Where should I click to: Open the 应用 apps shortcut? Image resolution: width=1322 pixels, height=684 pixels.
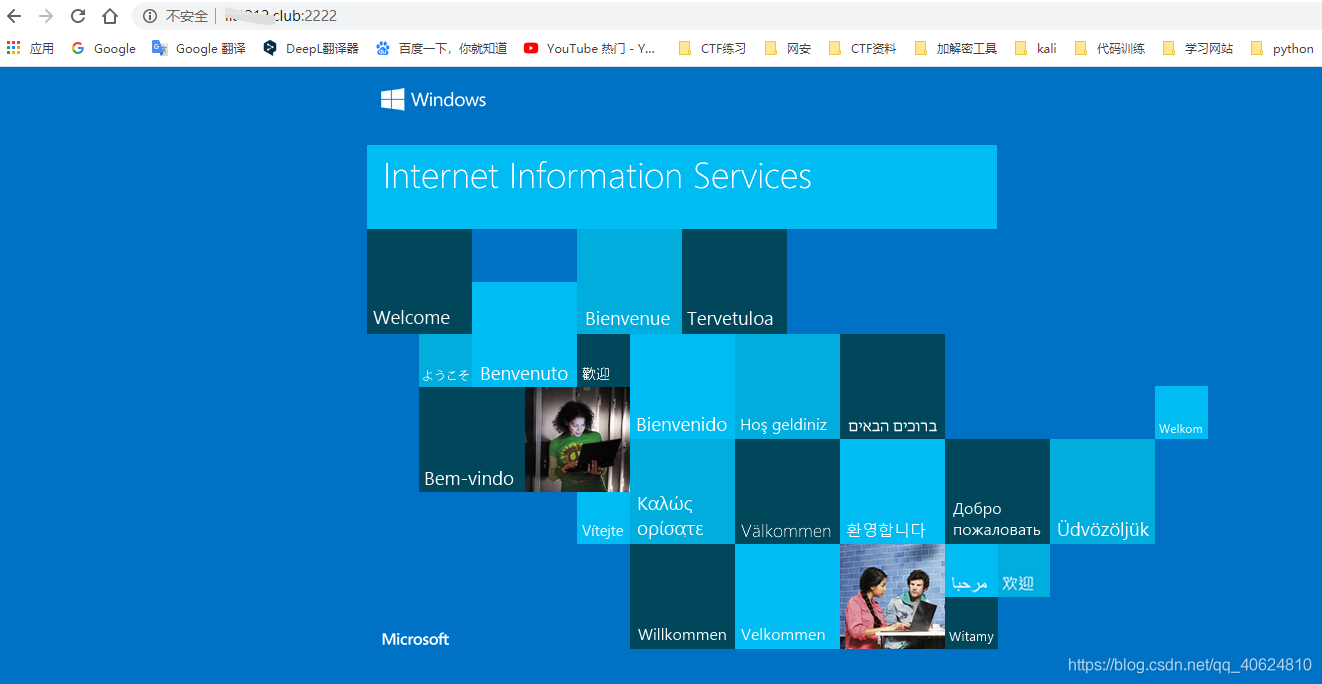(30, 48)
